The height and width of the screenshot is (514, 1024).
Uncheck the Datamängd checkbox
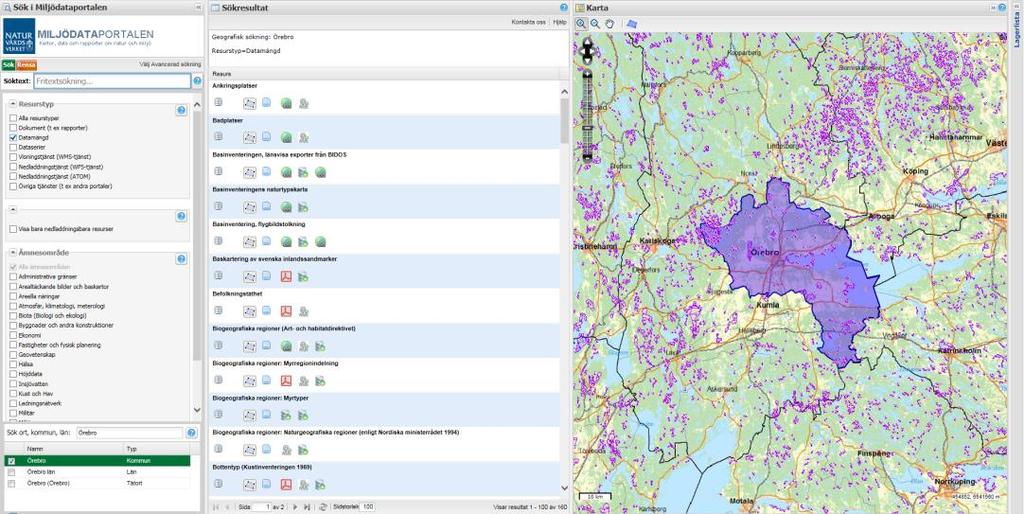[13, 138]
